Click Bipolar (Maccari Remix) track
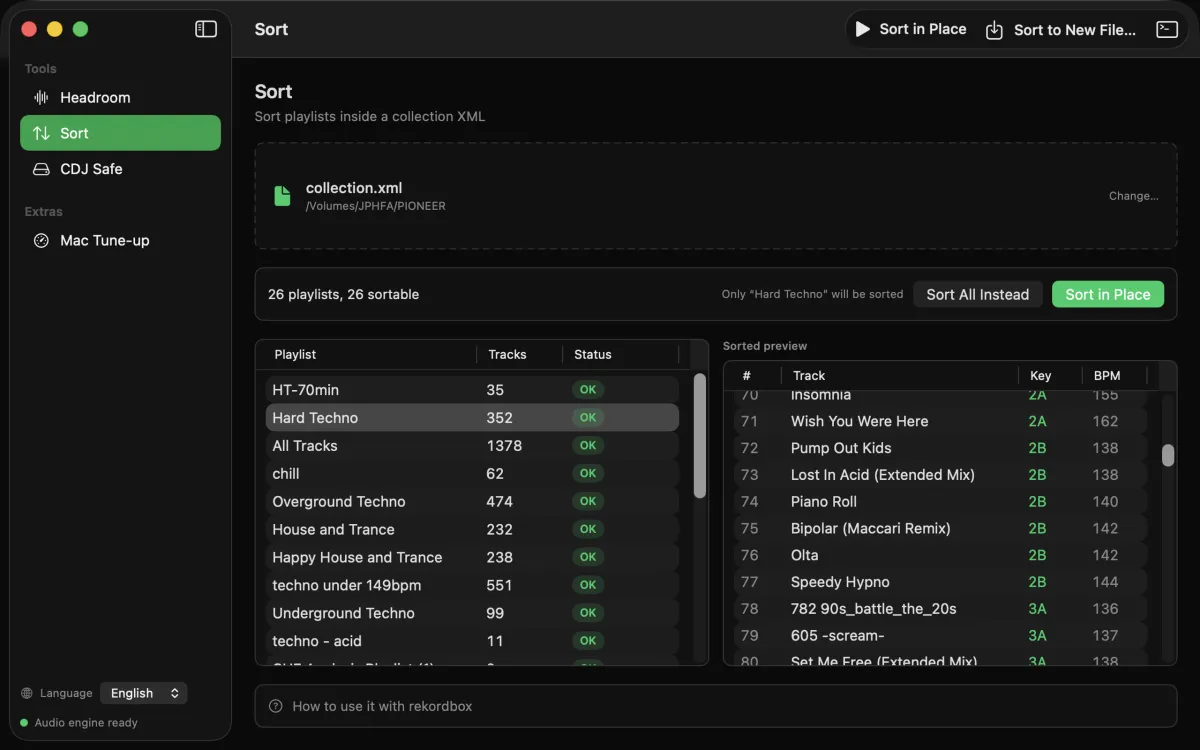This screenshot has height=750, width=1200. [x=870, y=528]
